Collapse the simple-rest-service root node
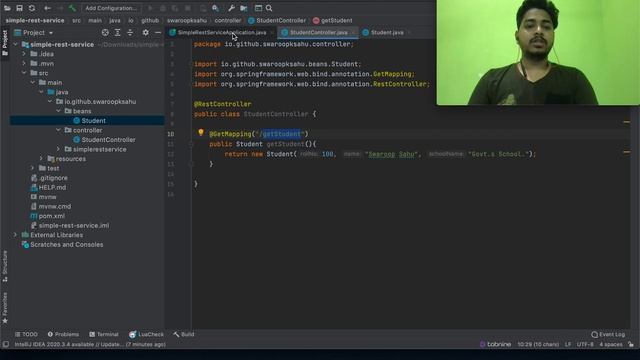Image resolution: width=640 pixels, height=360 pixels. (16, 44)
